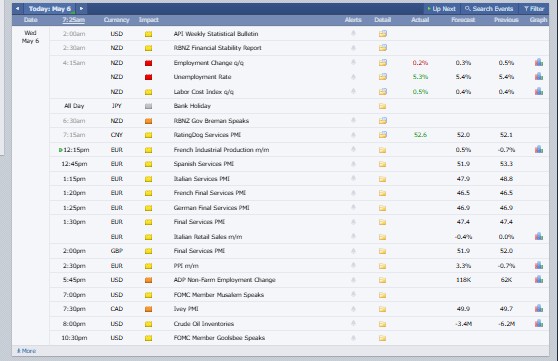Open detail folder for Crude Oil Inventories
This screenshot has width=558, height=361.
383,324
